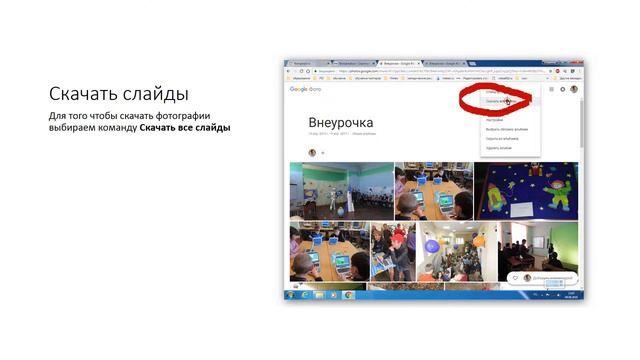
Task: Open top-row photo of kids with laptops
Action: point(434,191)
